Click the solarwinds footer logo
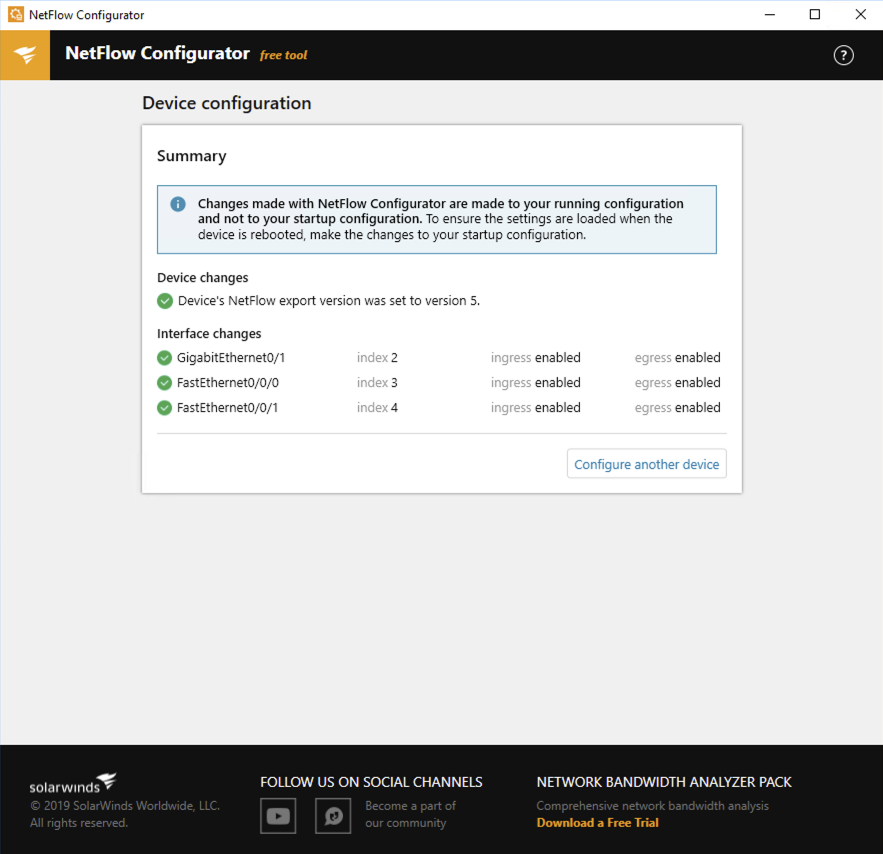883x854 pixels. pos(73,783)
